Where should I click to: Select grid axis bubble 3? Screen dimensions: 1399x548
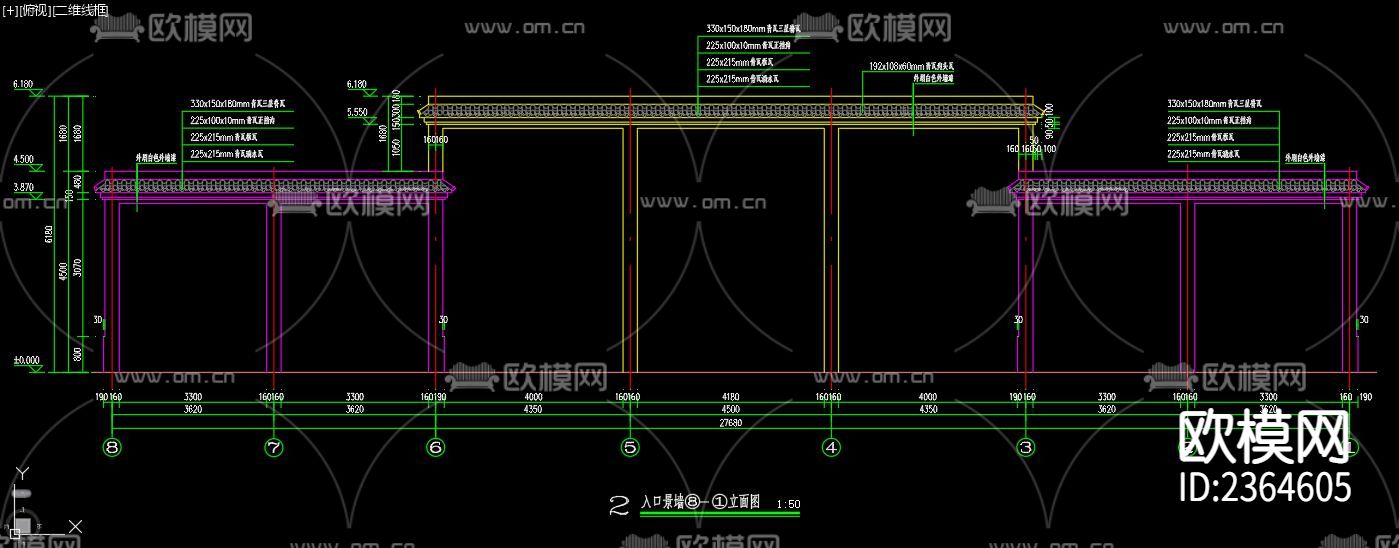click(x=1025, y=447)
